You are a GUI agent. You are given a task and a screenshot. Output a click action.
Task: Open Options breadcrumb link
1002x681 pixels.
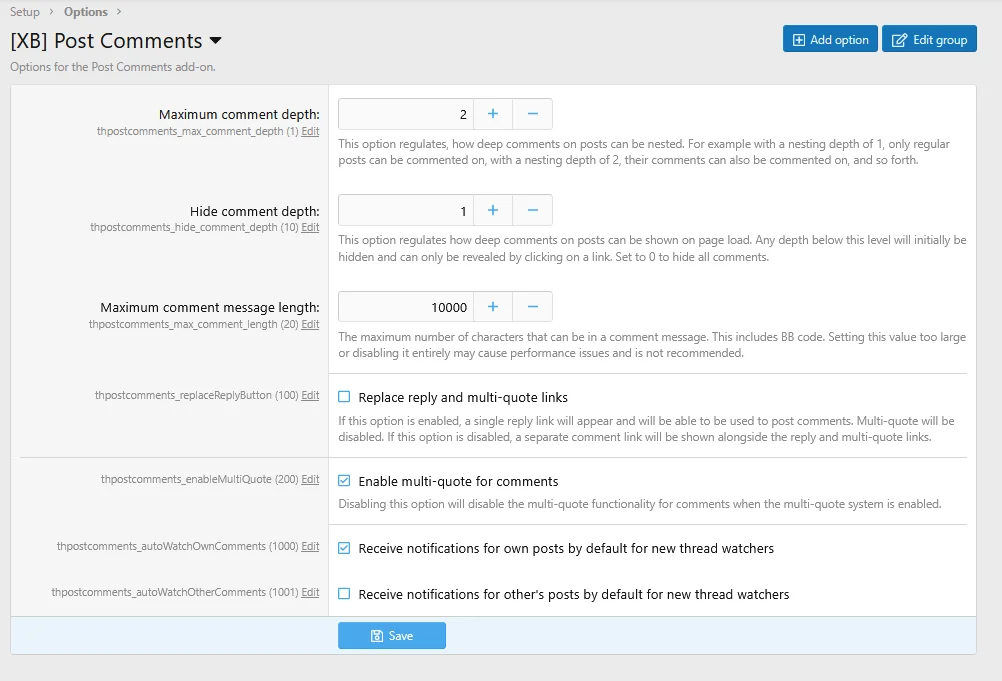pos(85,12)
